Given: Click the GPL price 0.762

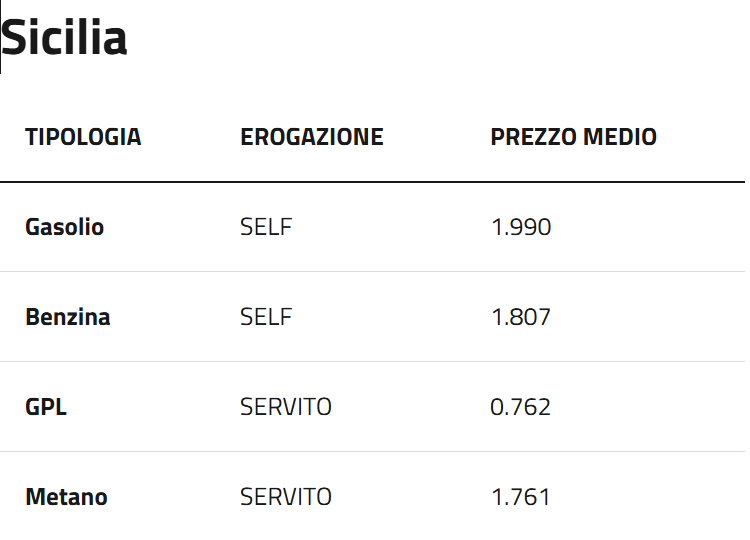Looking at the screenshot, I should tap(521, 407).
